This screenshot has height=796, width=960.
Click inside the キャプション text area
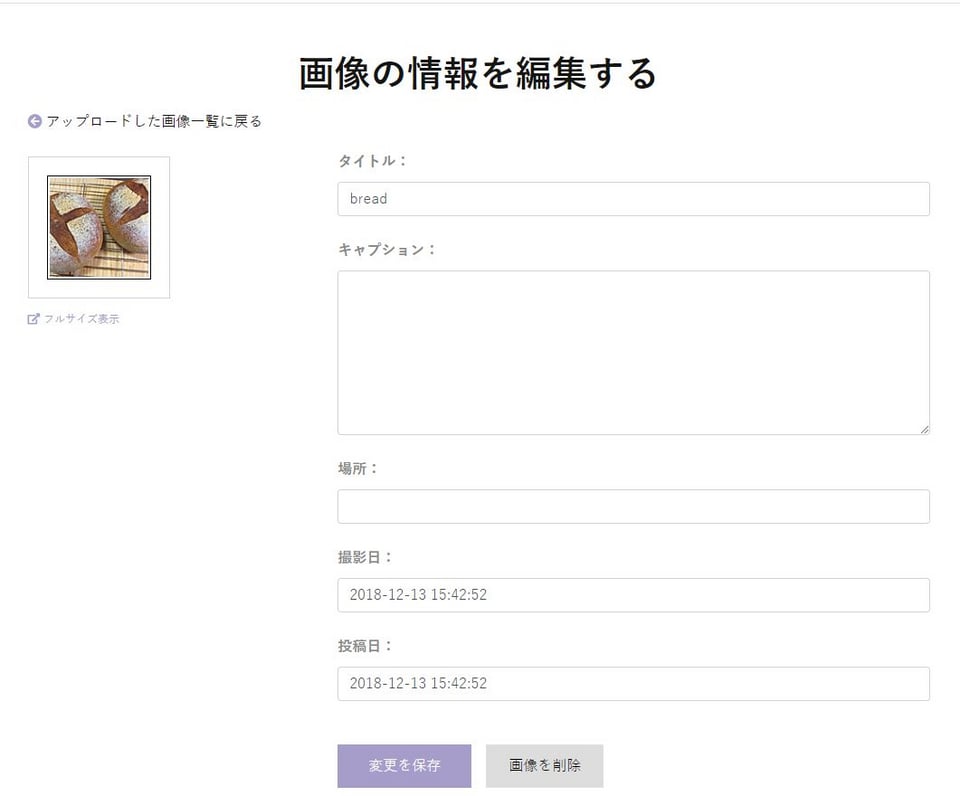click(633, 353)
